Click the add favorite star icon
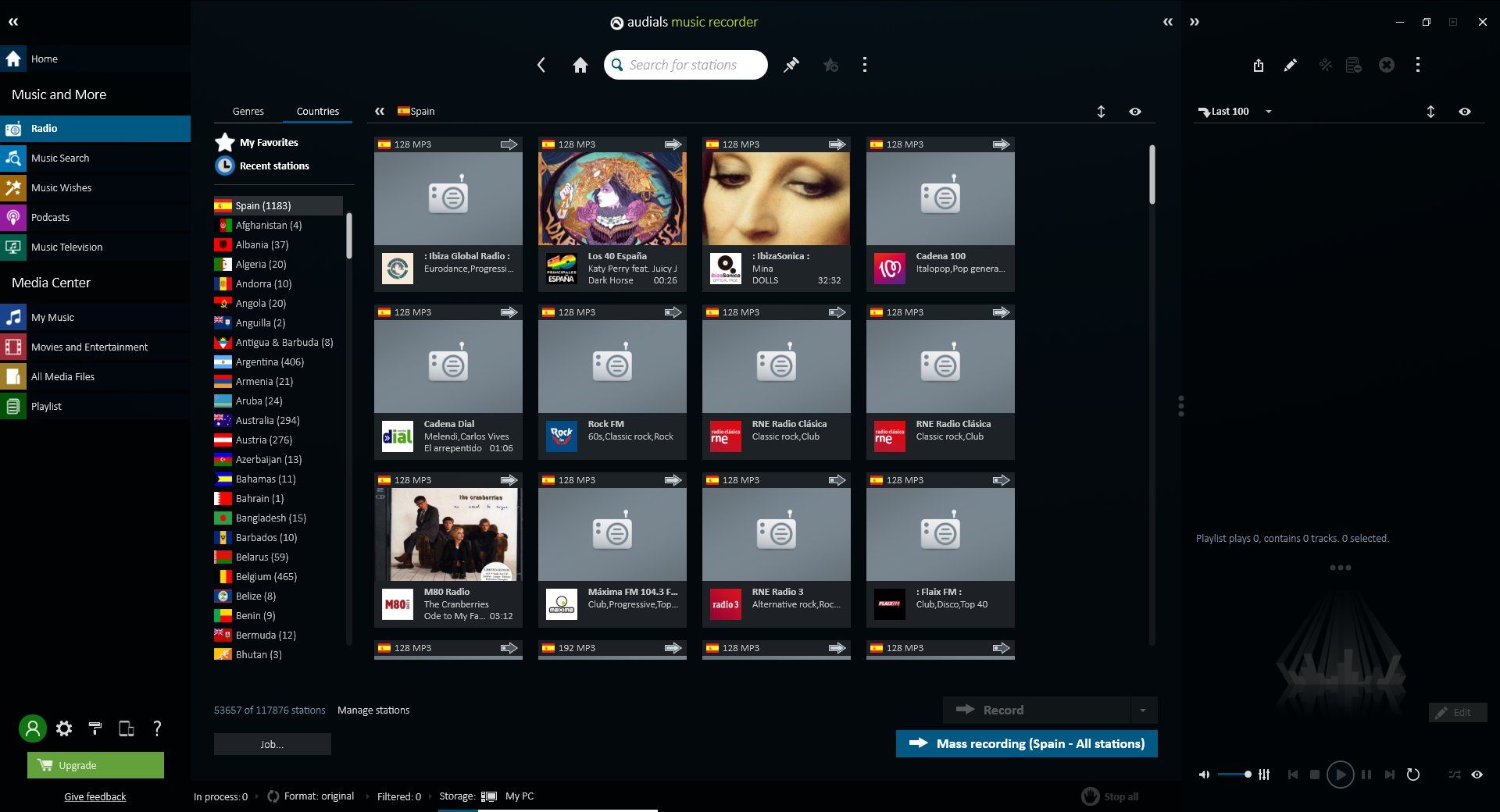Viewport: 1500px width, 812px height. coord(830,65)
